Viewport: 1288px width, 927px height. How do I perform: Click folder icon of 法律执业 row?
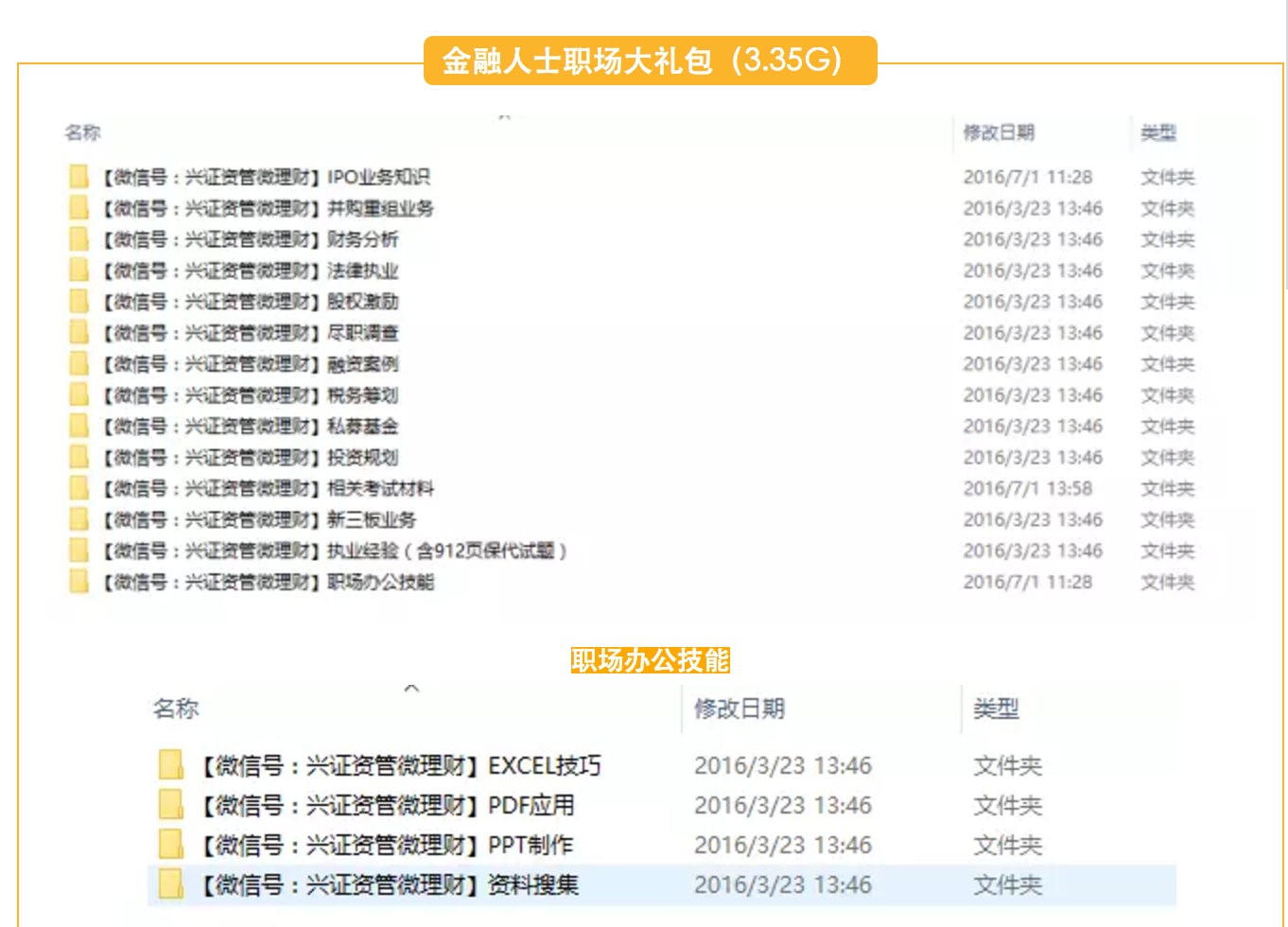click(78, 271)
